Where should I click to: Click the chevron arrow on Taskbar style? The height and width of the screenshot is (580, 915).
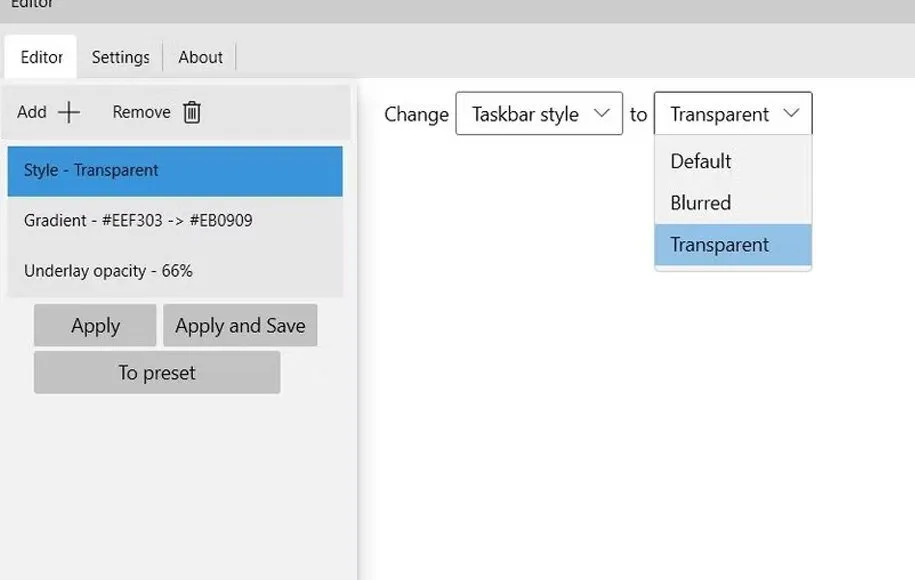coord(601,113)
